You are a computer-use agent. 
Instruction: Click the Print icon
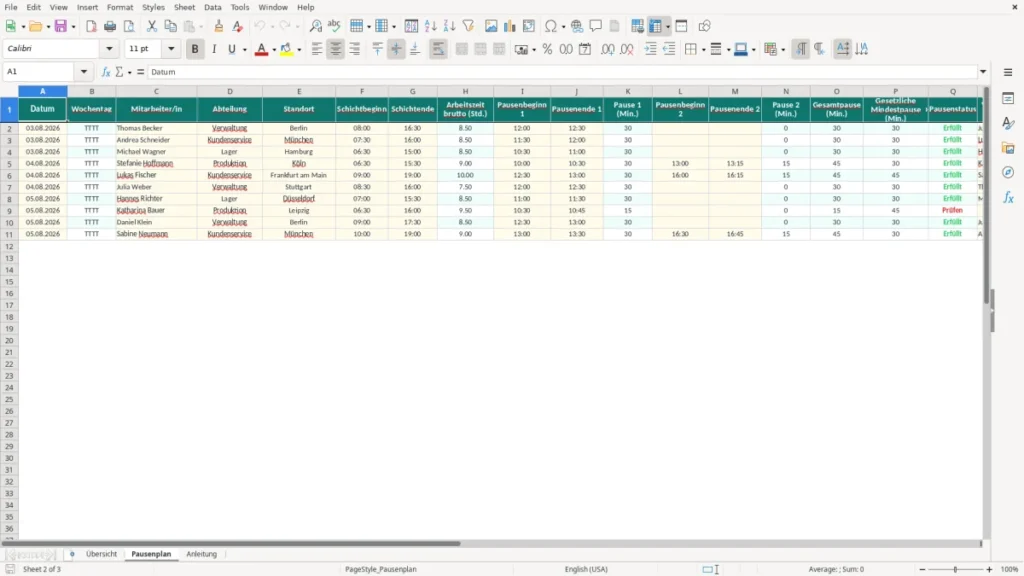[110, 26]
